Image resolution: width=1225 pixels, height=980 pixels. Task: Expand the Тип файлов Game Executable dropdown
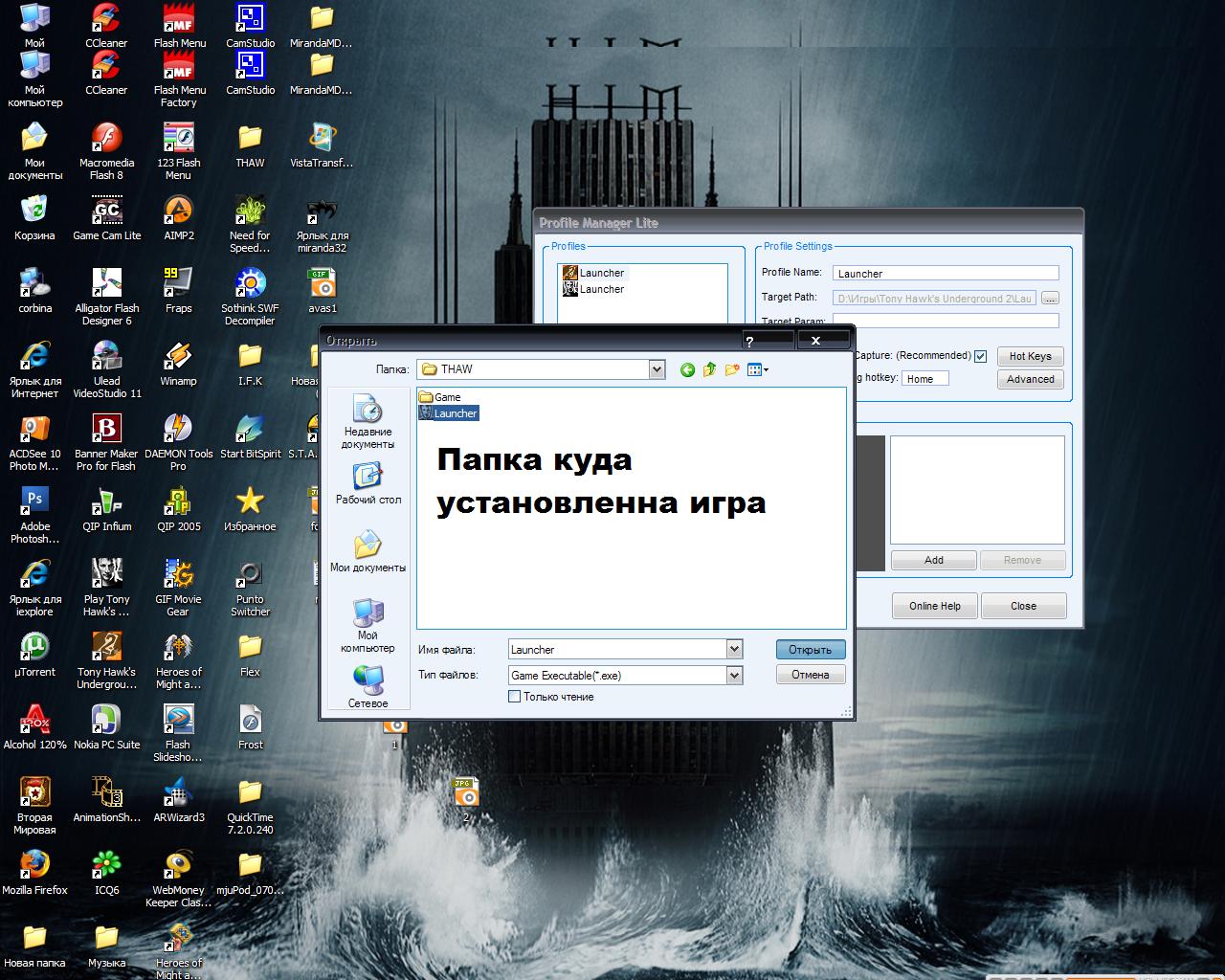click(x=734, y=675)
